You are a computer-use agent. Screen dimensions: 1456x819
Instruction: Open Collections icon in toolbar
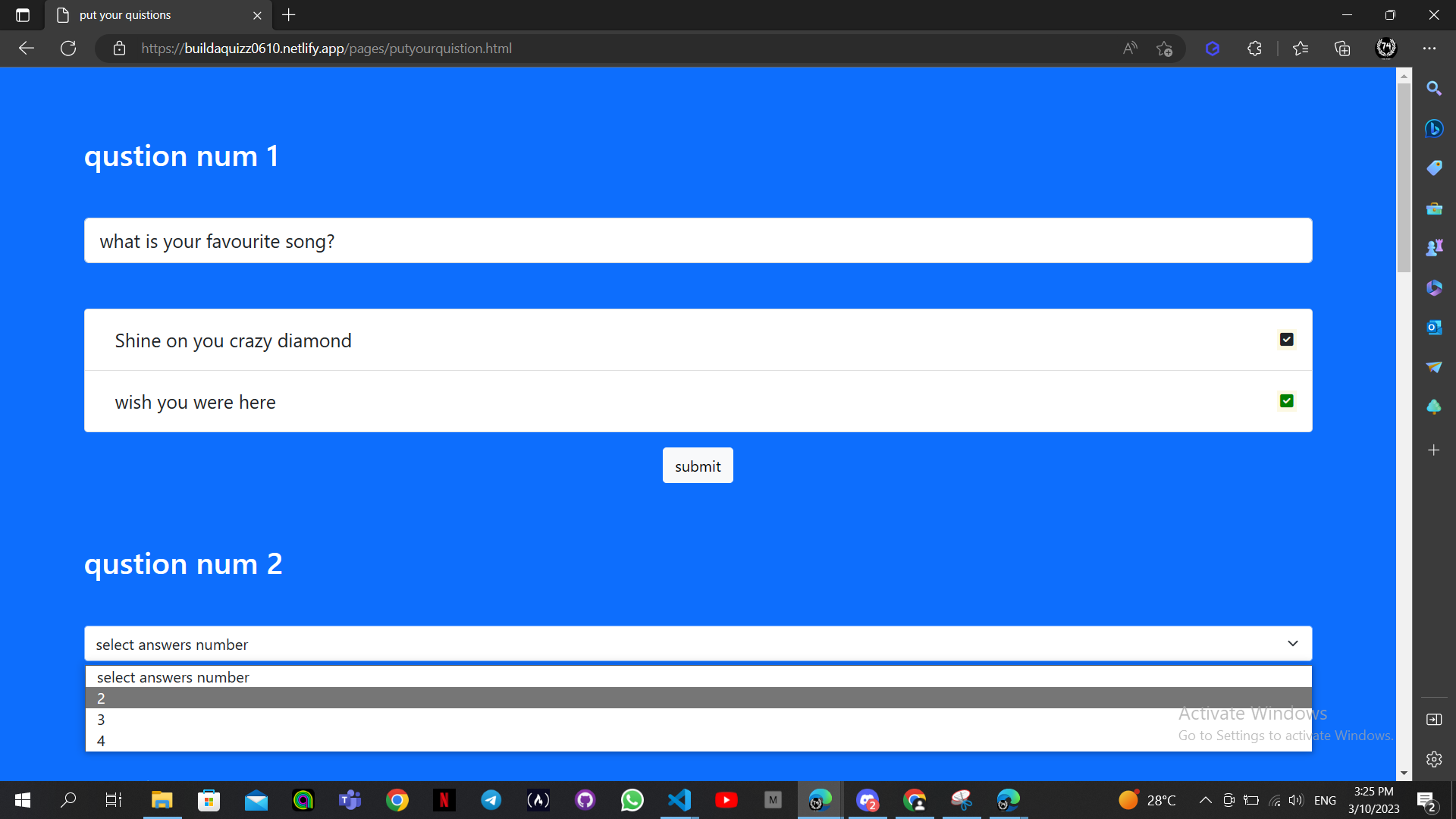(1342, 49)
